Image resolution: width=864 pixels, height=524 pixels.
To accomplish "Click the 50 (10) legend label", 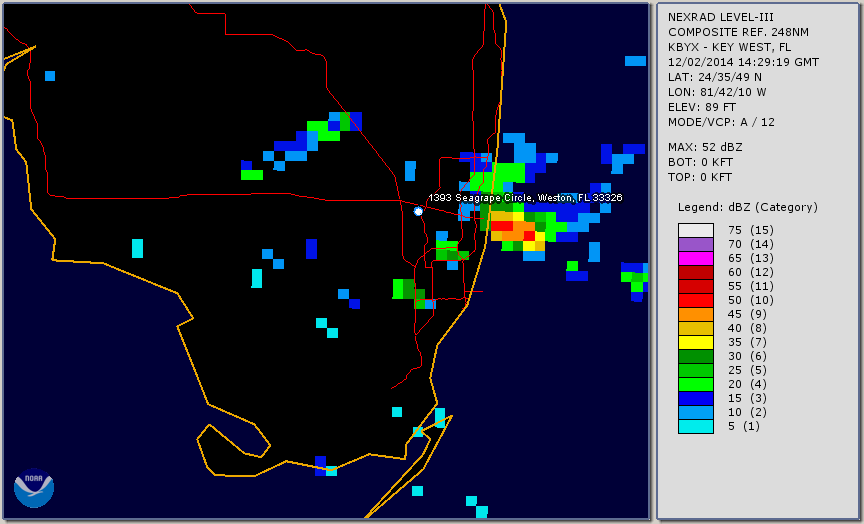I will (x=750, y=300).
